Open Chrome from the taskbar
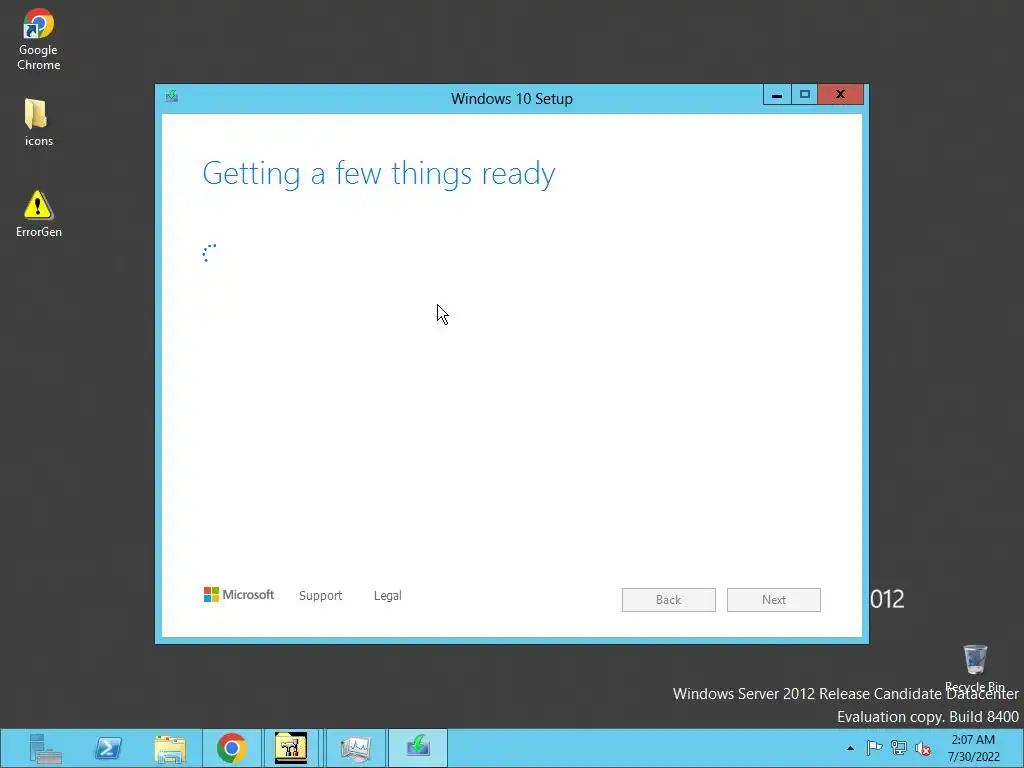1024x768 pixels. coord(232,748)
